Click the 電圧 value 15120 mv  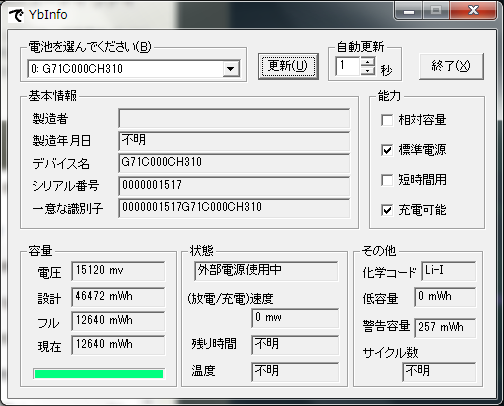[x=118, y=271]
